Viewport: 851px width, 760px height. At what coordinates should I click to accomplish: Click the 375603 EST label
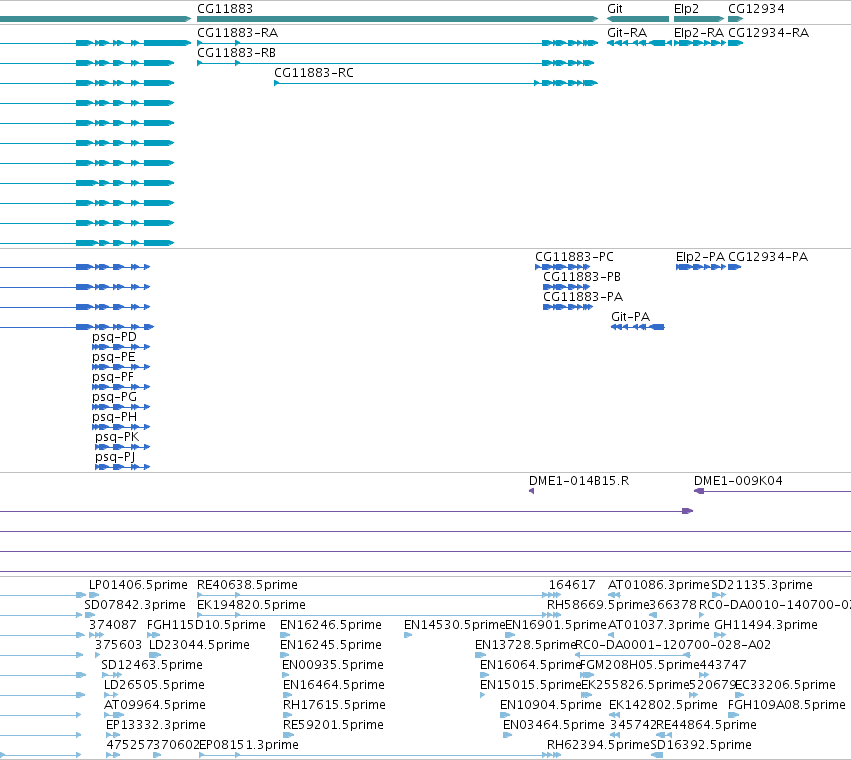(x=118, y=645)
